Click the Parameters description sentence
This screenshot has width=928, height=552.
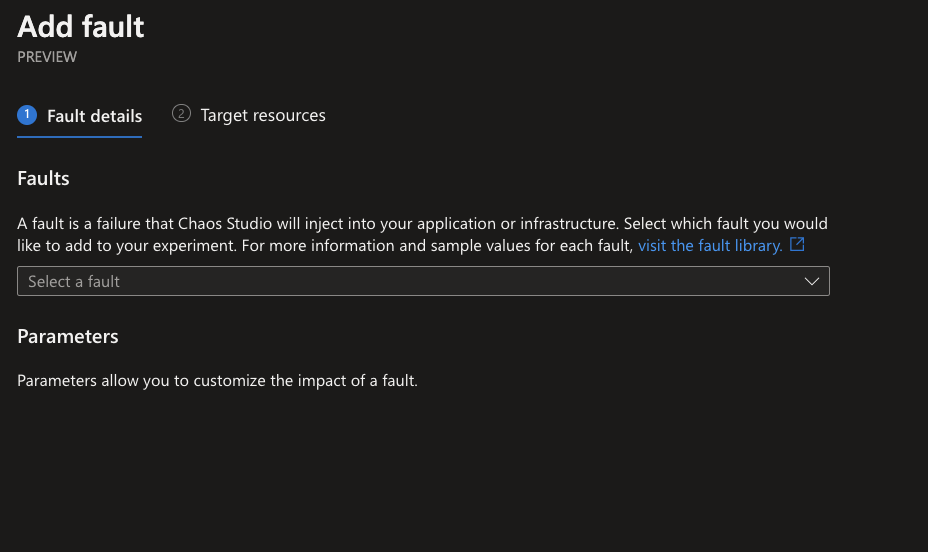[x=217, y=380]
